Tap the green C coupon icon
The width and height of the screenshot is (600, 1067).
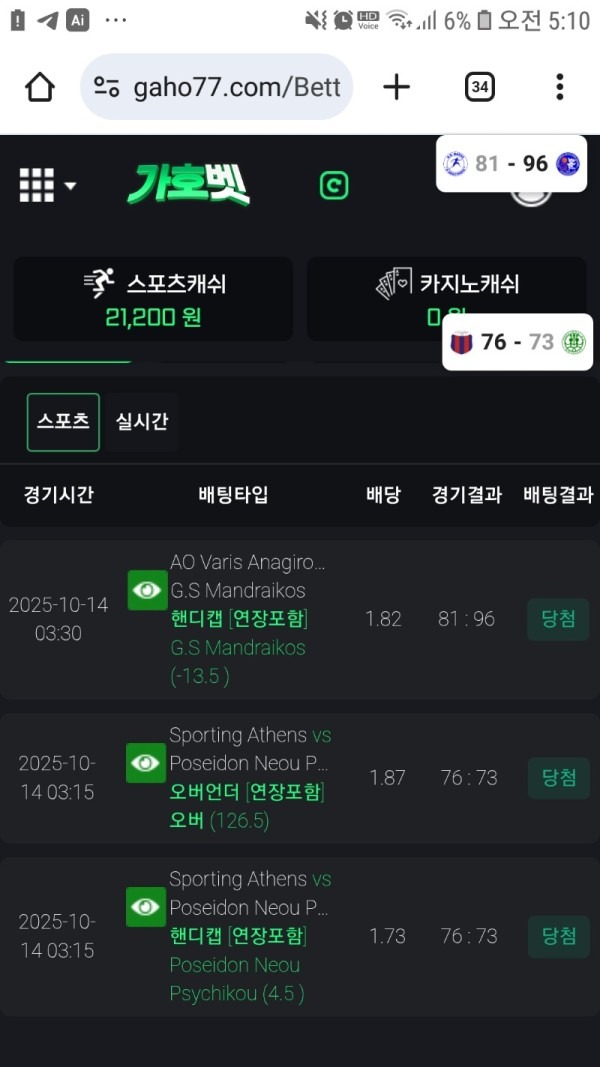tap(333, 185)
